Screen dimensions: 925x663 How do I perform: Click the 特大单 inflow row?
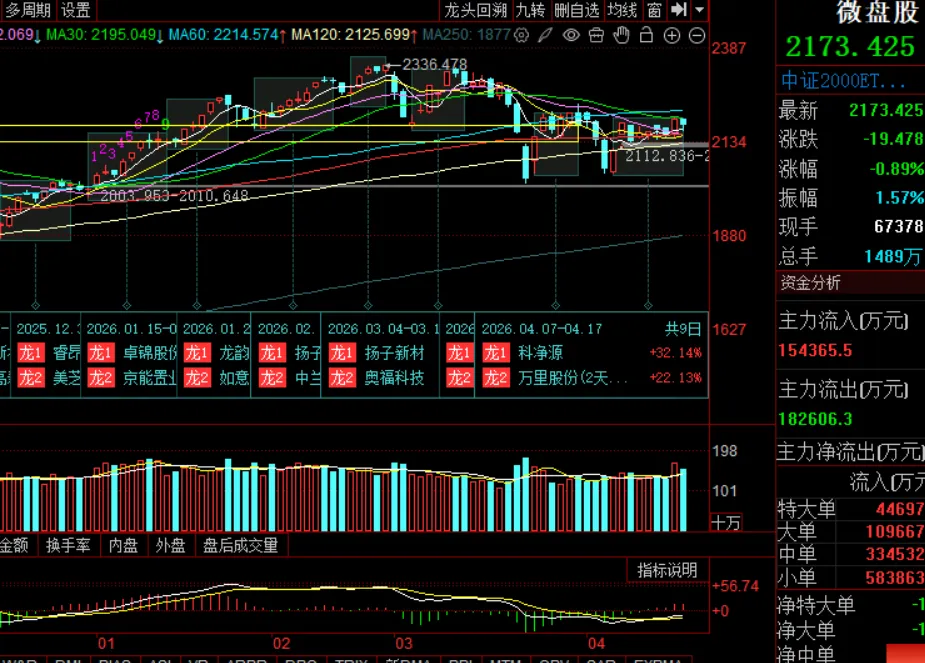(851, 508)
